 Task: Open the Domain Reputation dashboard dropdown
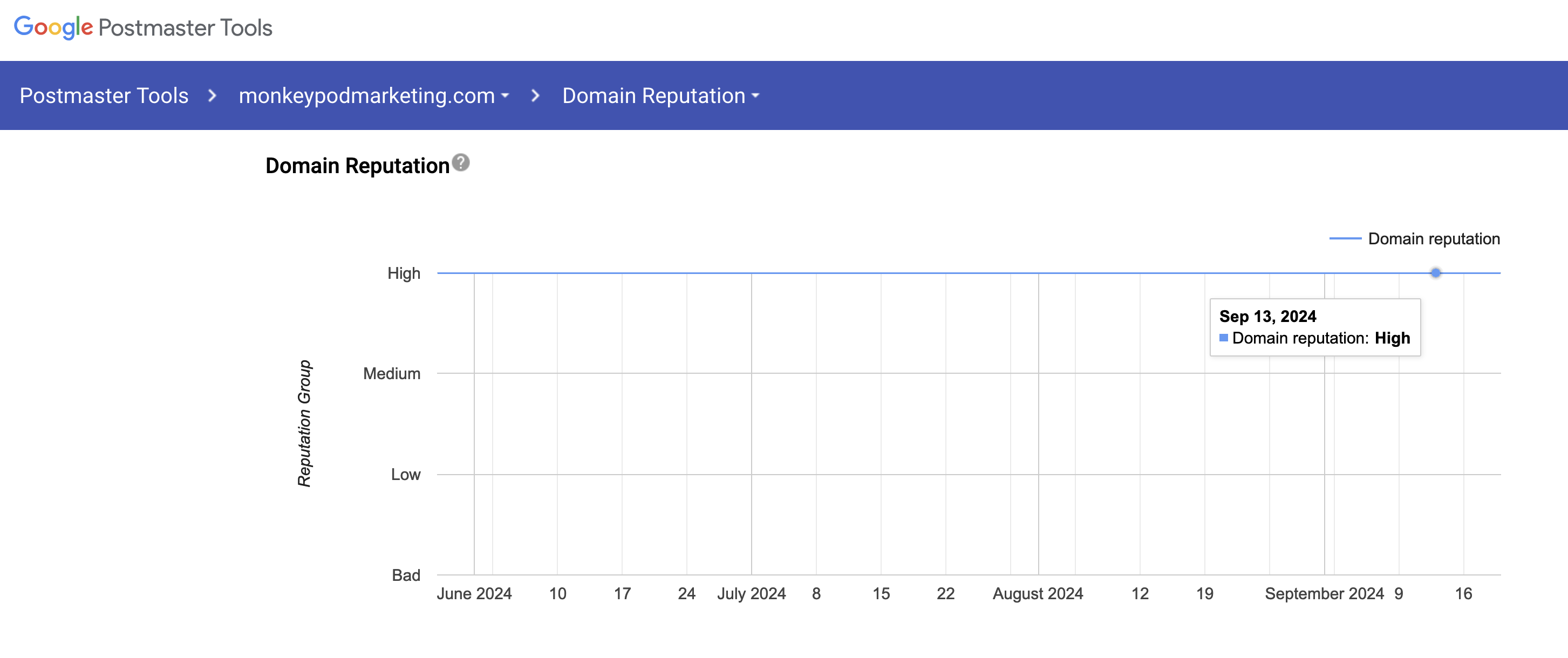tap(660, 95)
